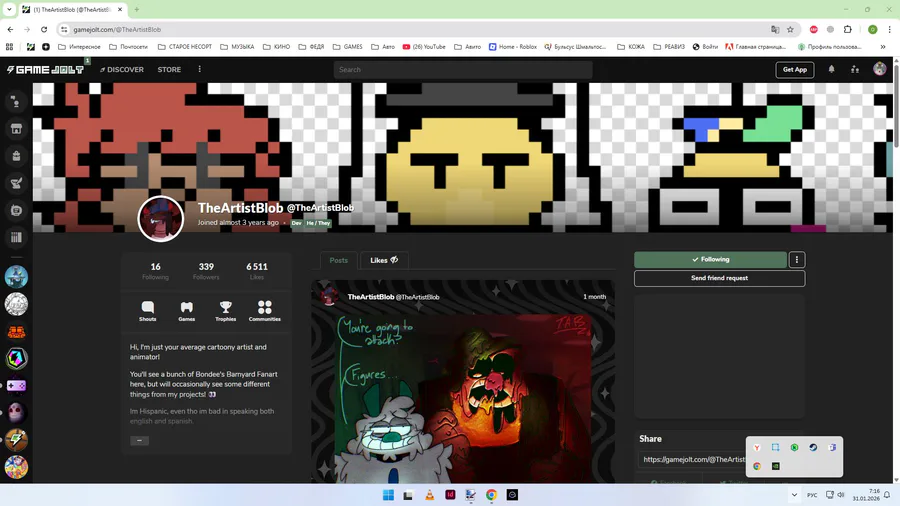
Task: Open the GAMES bookmarks folder
Action: tap(348, 47)
